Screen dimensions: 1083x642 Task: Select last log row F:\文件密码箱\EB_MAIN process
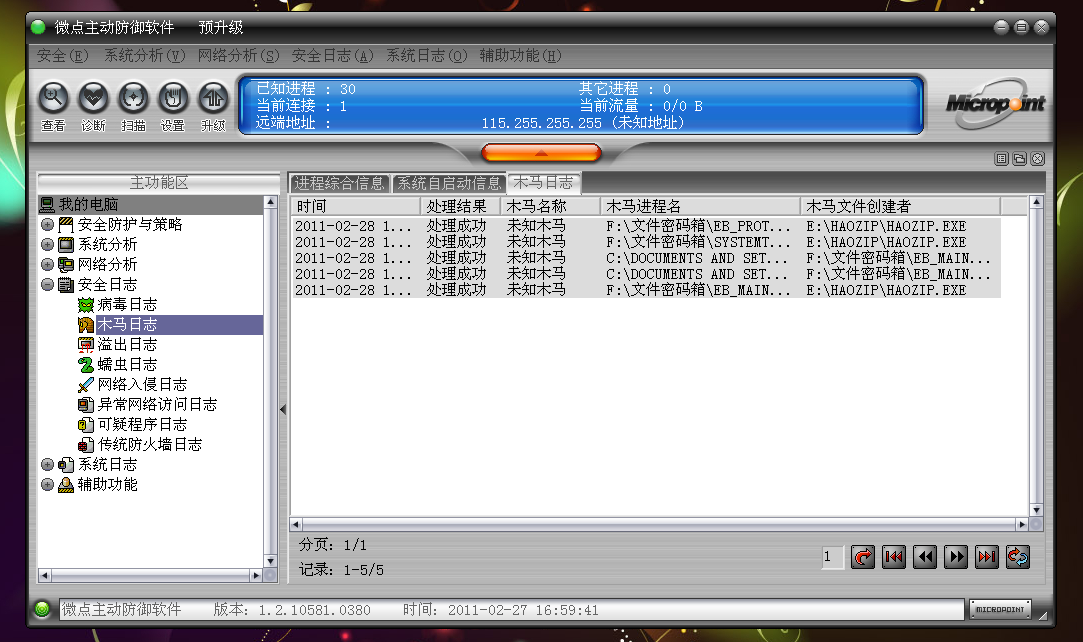[x=646, y=290]
